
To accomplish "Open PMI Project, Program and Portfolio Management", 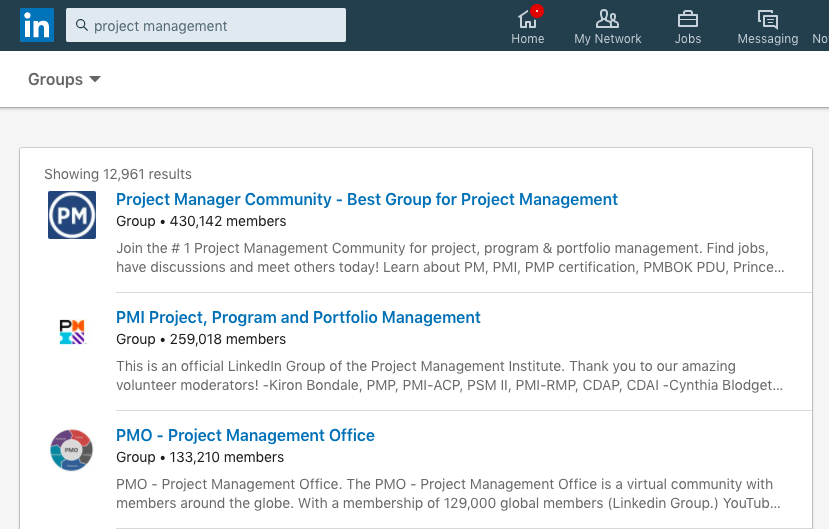I will click(298, 317).
